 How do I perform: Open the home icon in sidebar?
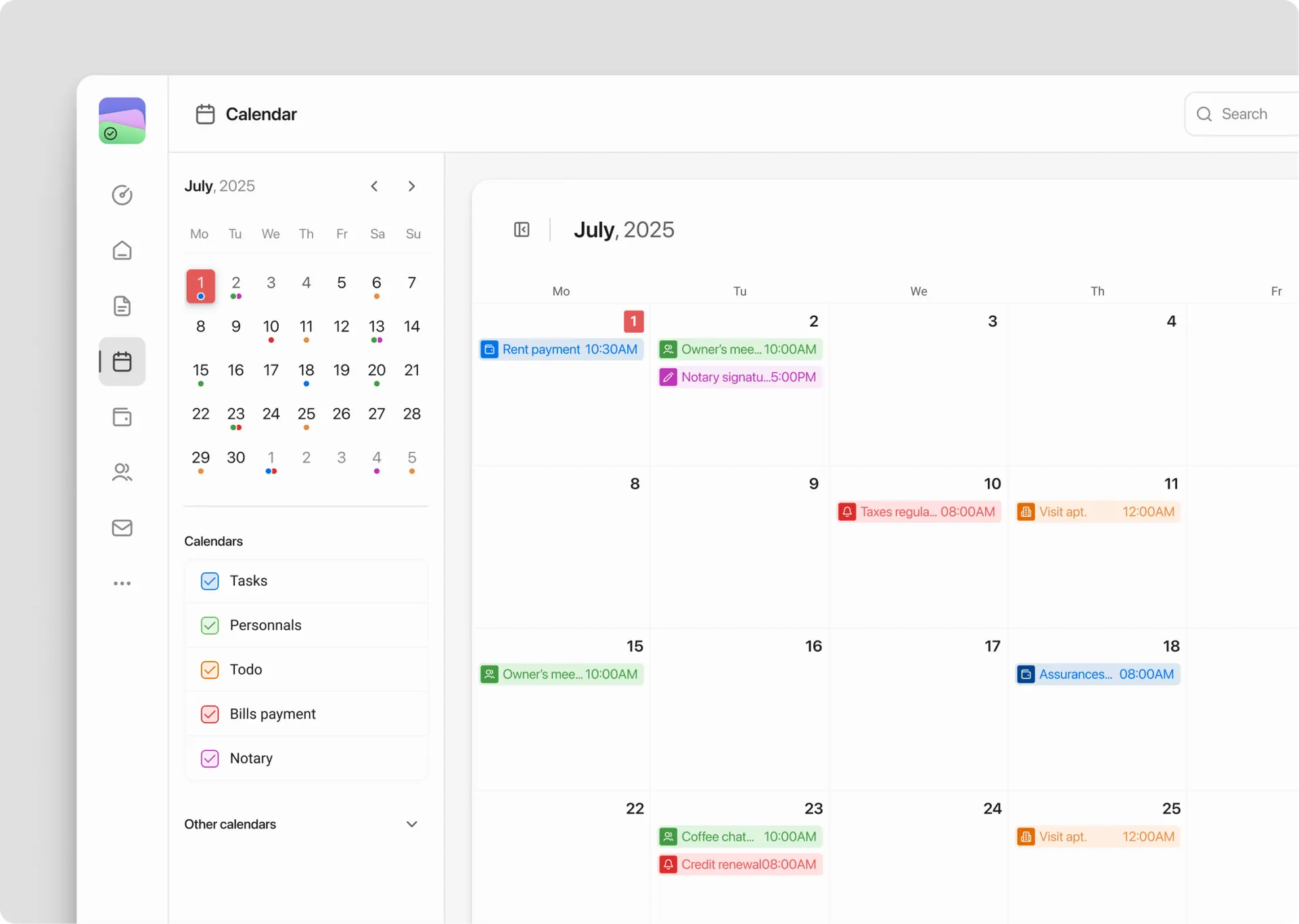tap(122, 250)
